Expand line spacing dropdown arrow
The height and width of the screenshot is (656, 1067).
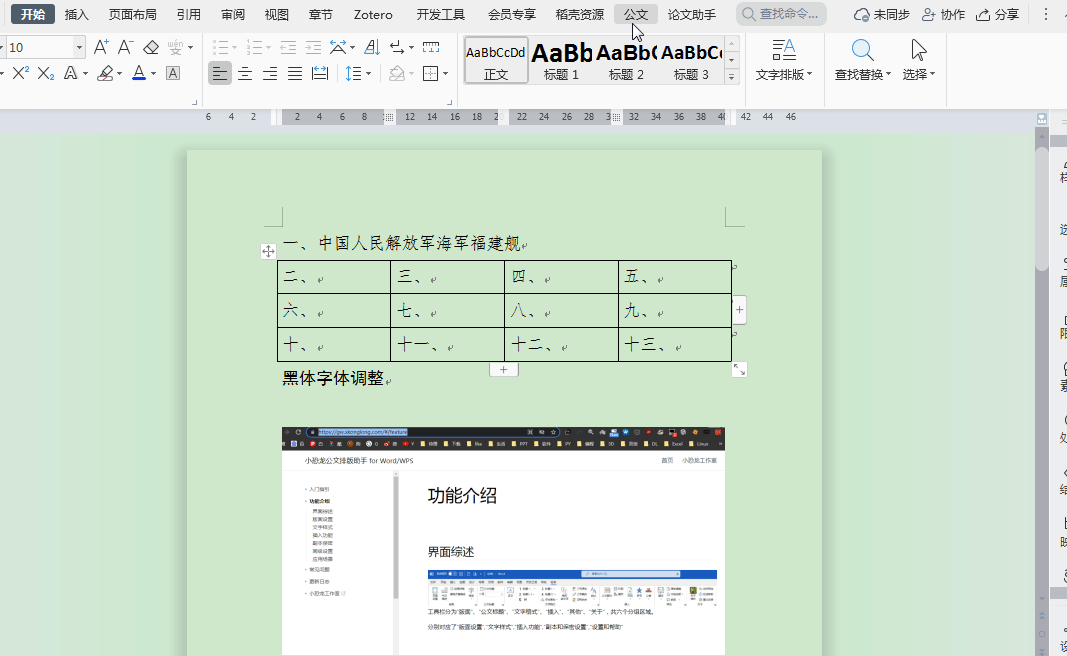(x=368, y=73)
